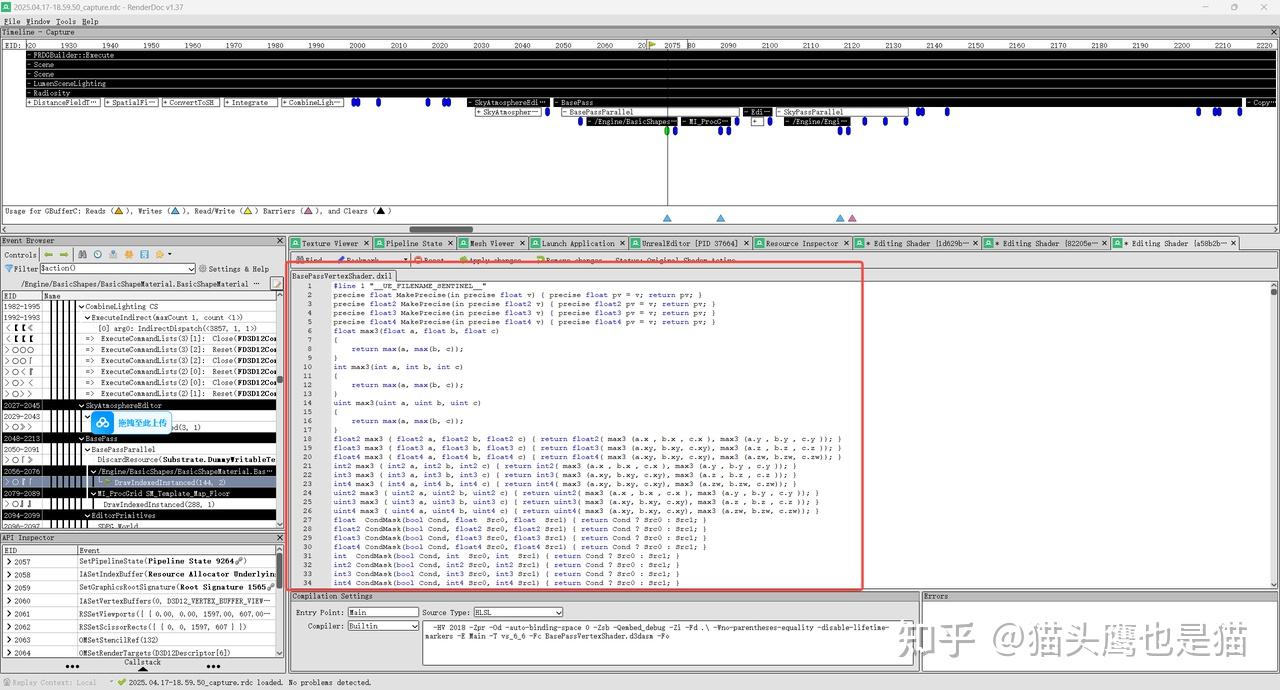This screenshot has height=690, width=1280.
Task: Open the Compiler dropdown showing Builtin
Action: (382, 626)
